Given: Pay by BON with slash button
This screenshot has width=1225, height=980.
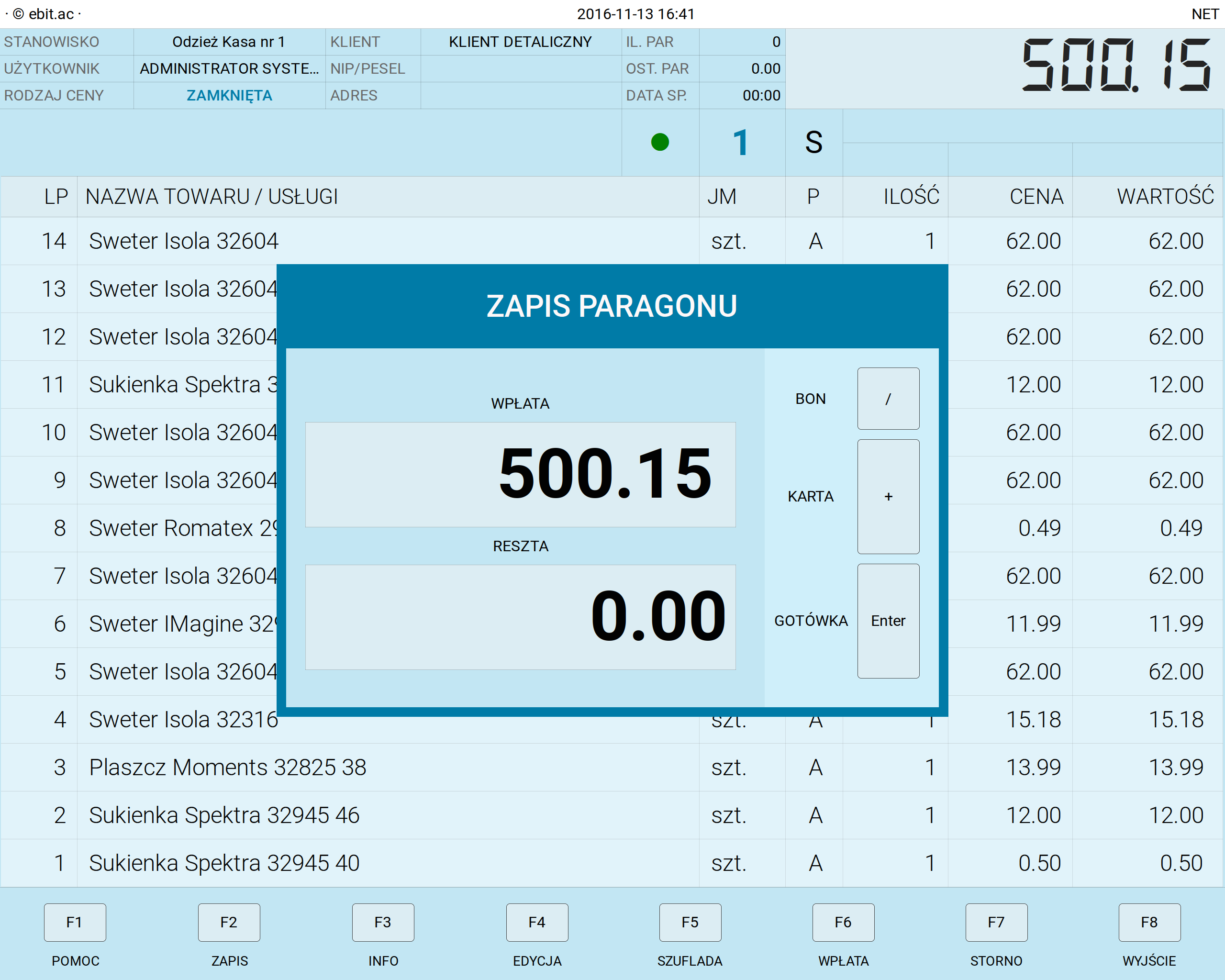Looking at the screenshot, I should (x=888, y=399).
